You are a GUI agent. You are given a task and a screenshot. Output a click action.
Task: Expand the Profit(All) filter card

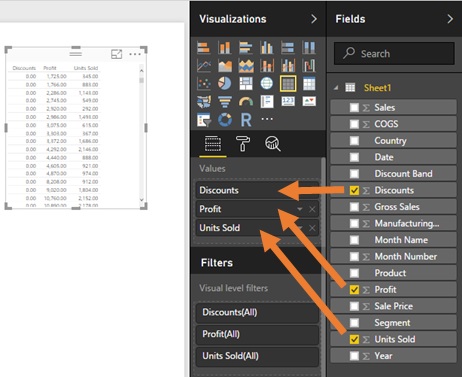coord(257,334)
